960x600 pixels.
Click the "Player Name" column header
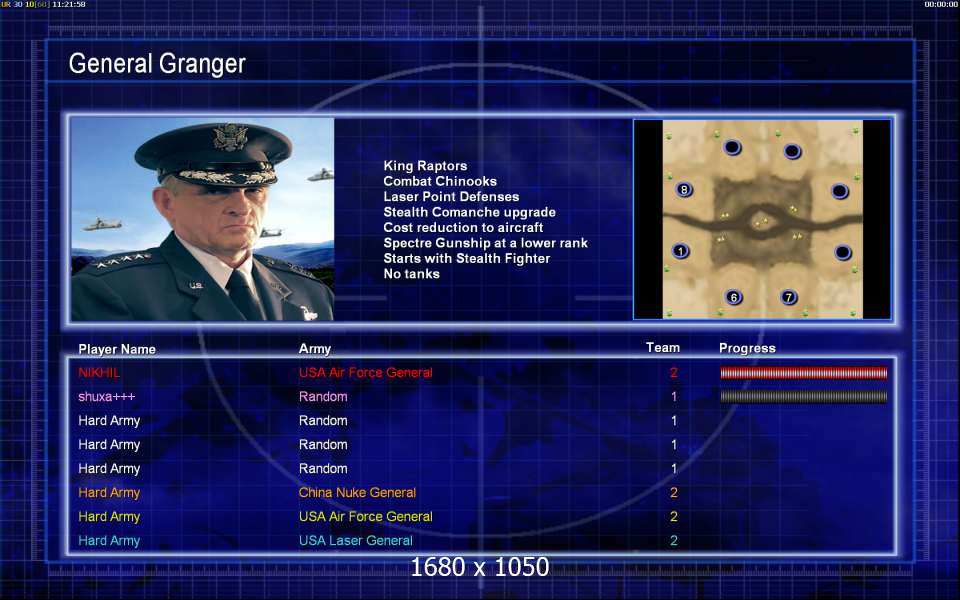click(117, 349)
